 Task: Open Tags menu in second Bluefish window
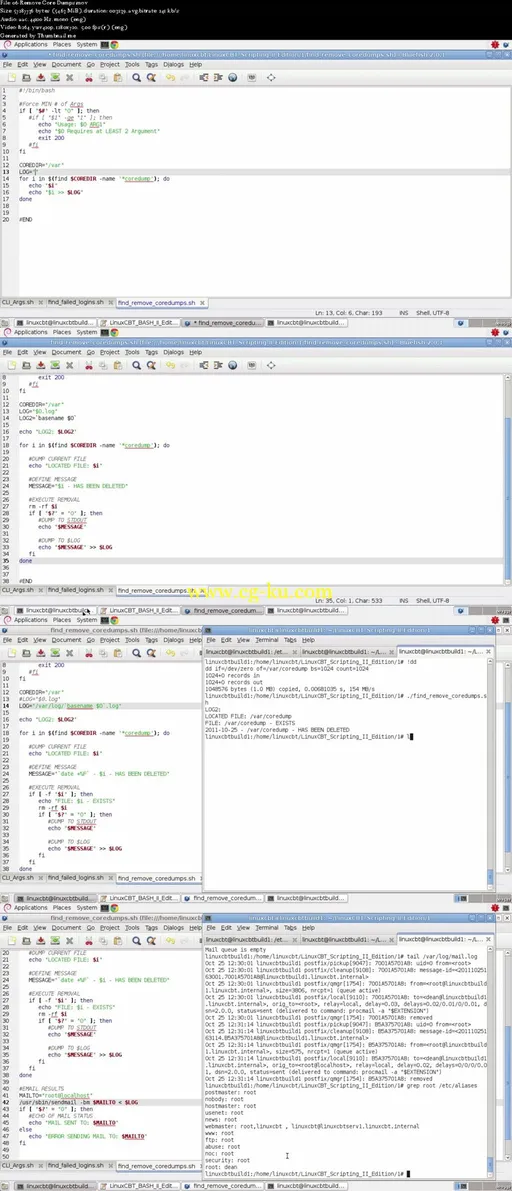click(x=151, y=352)
